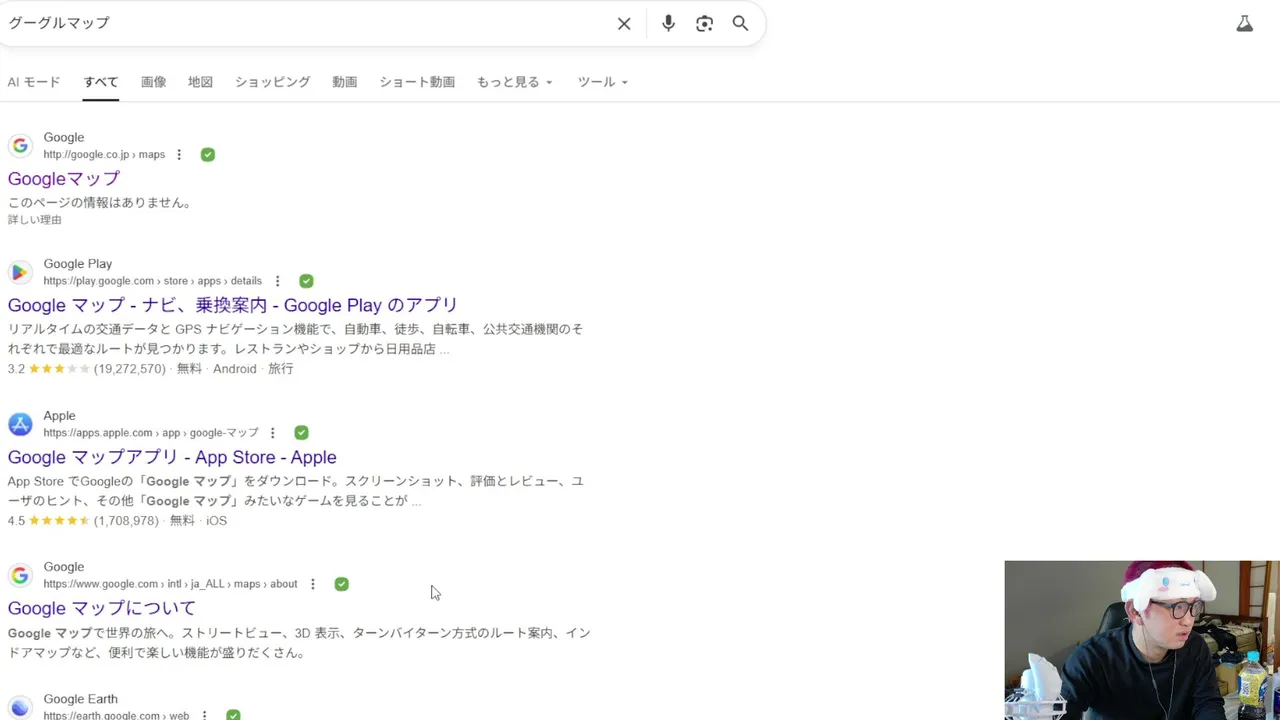The width and height of the screenshot is (1280, 720).
Task: Click green safety checkmark on Apple result
Action: point(301,433)
